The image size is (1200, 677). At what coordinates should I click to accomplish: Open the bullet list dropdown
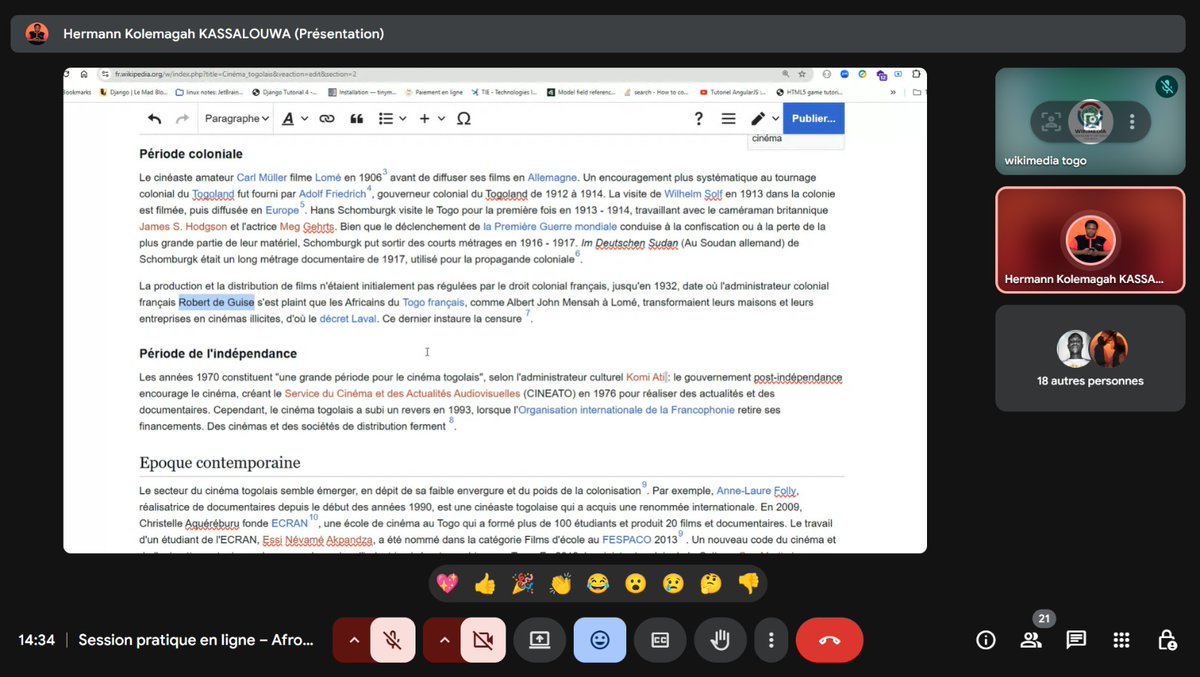pos(392,118)
